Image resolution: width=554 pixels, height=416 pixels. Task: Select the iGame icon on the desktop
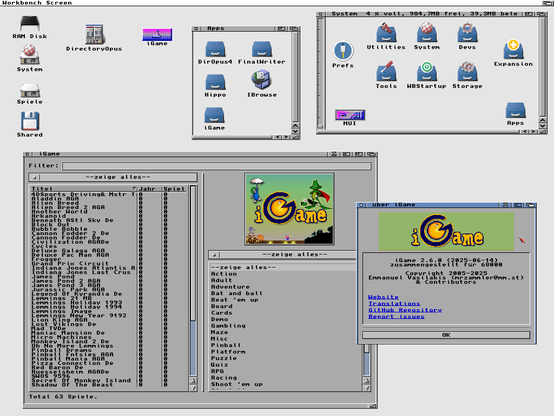coord(157,37)
